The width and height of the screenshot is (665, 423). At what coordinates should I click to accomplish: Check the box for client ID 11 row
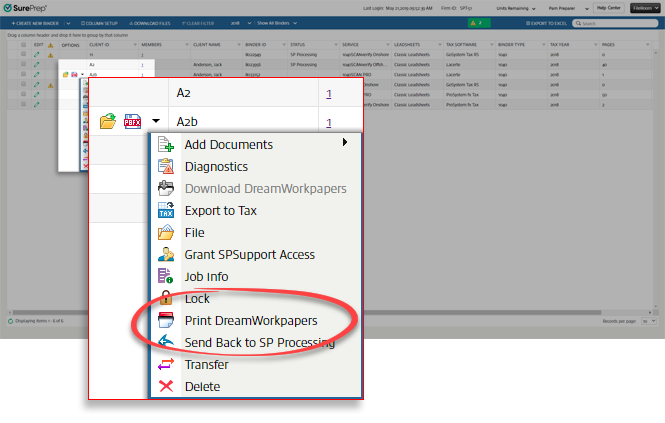[x=23, y=54]
